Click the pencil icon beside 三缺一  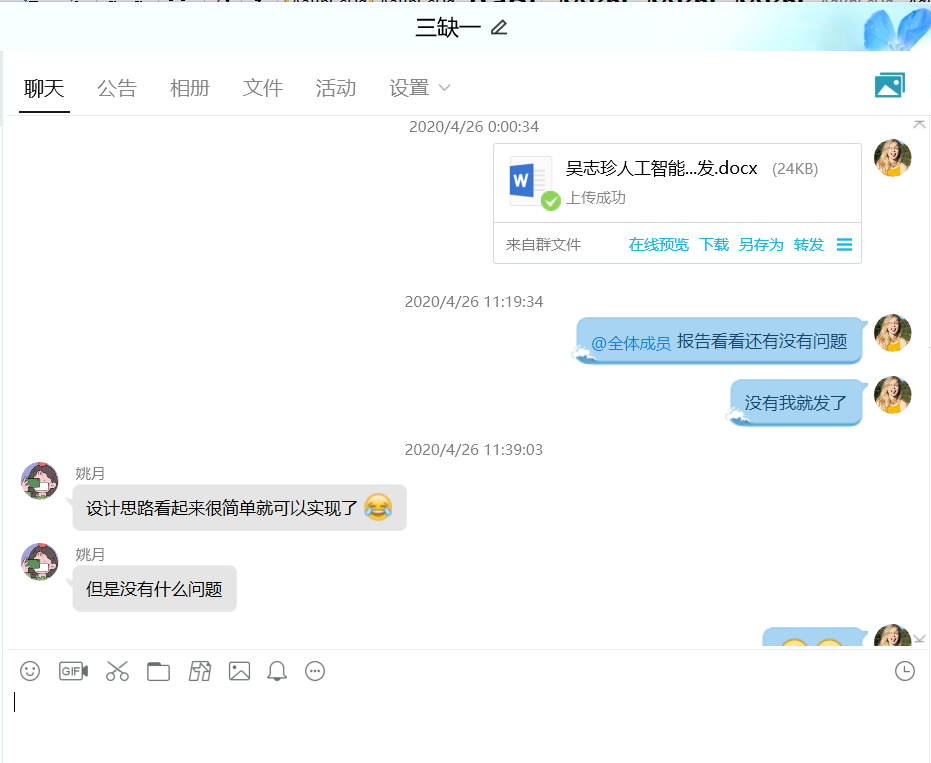pyautogui.click(x=499, y=27)
